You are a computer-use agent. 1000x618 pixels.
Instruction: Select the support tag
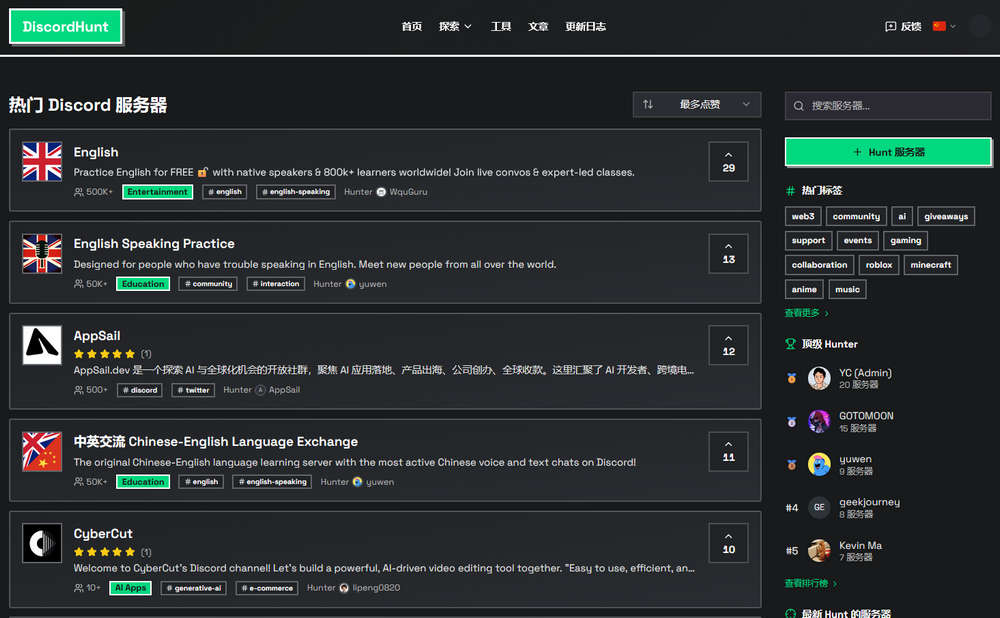click(808, 240)
